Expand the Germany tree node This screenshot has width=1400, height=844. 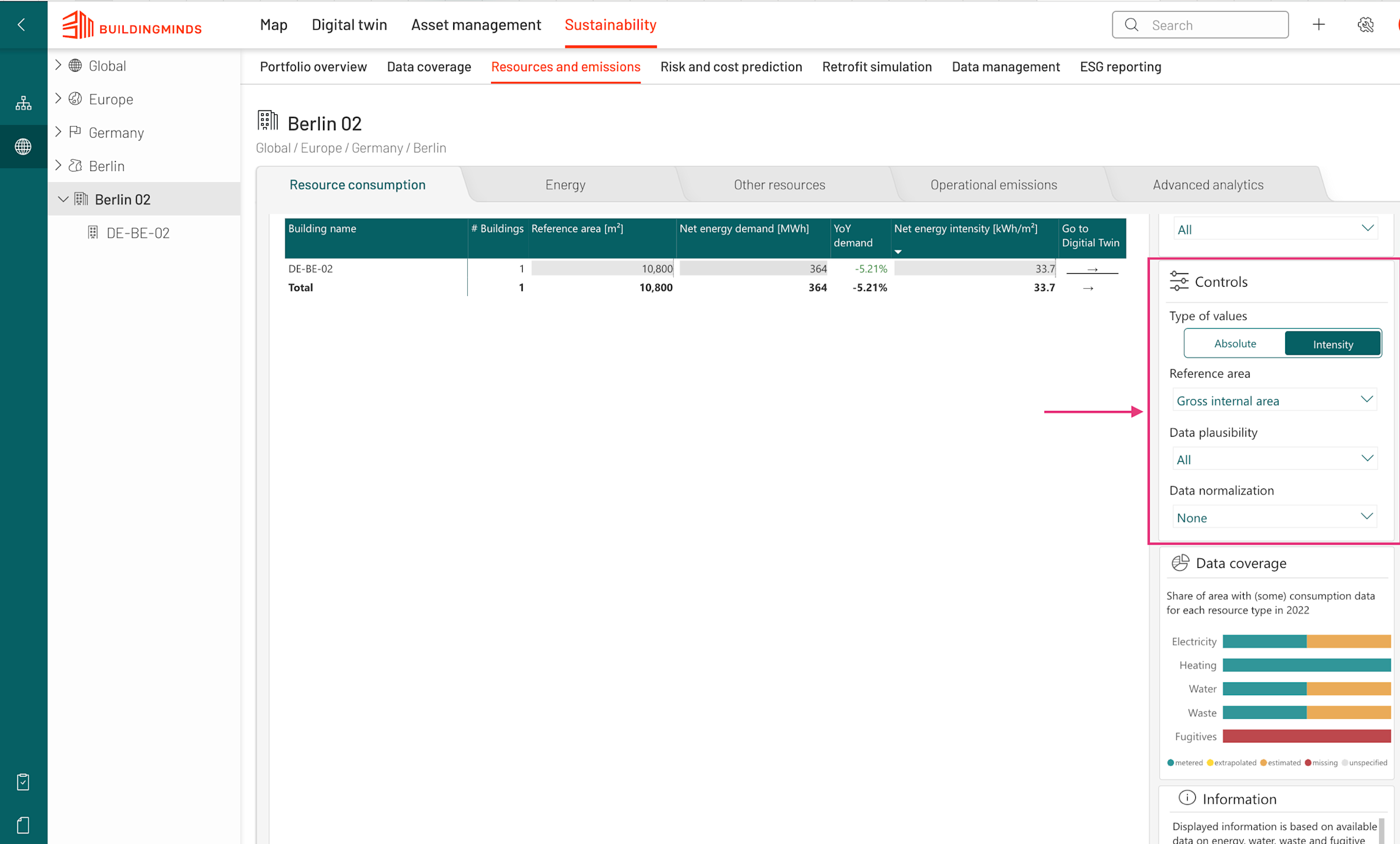point(58,132)
